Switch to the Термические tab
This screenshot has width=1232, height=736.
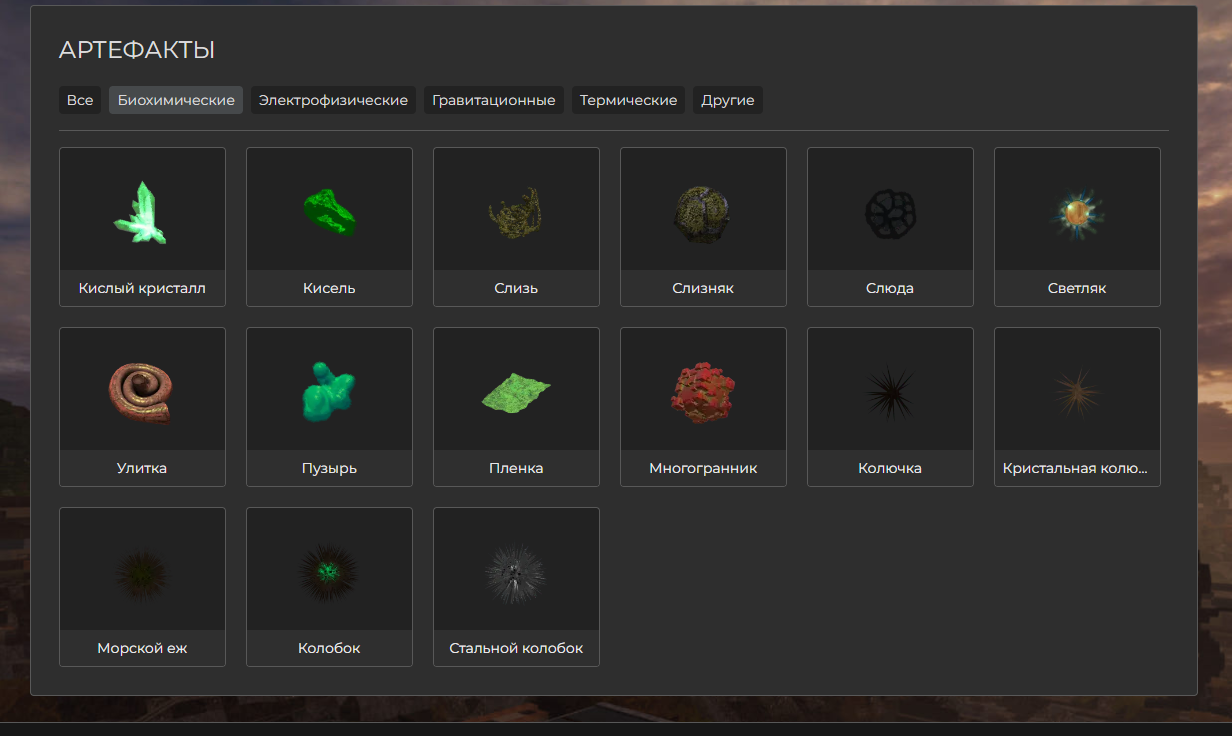click(628, 100)
